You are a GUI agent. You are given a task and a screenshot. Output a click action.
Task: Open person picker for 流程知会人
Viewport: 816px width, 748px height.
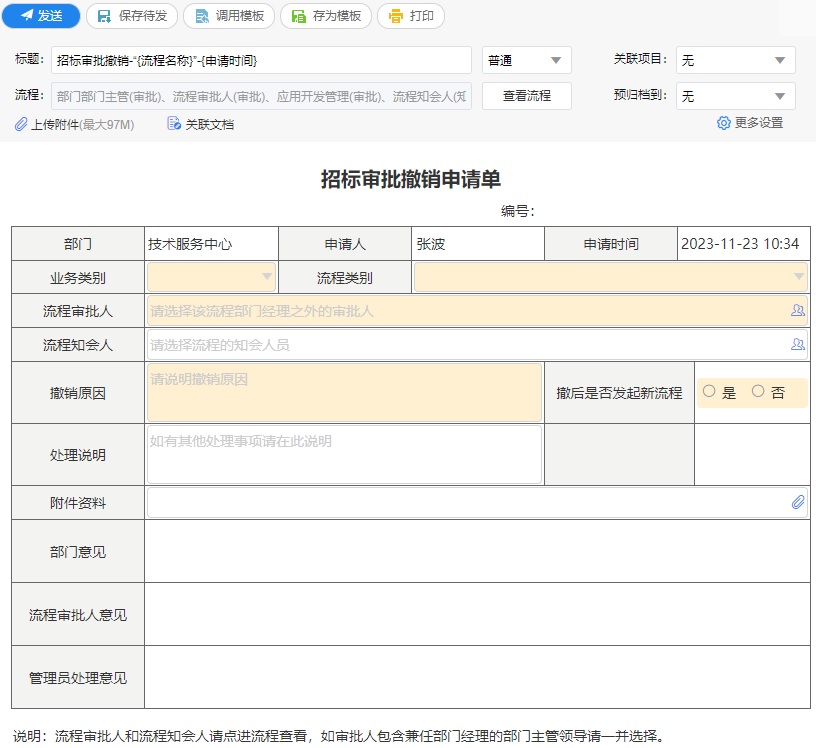(x=797, y=344)
